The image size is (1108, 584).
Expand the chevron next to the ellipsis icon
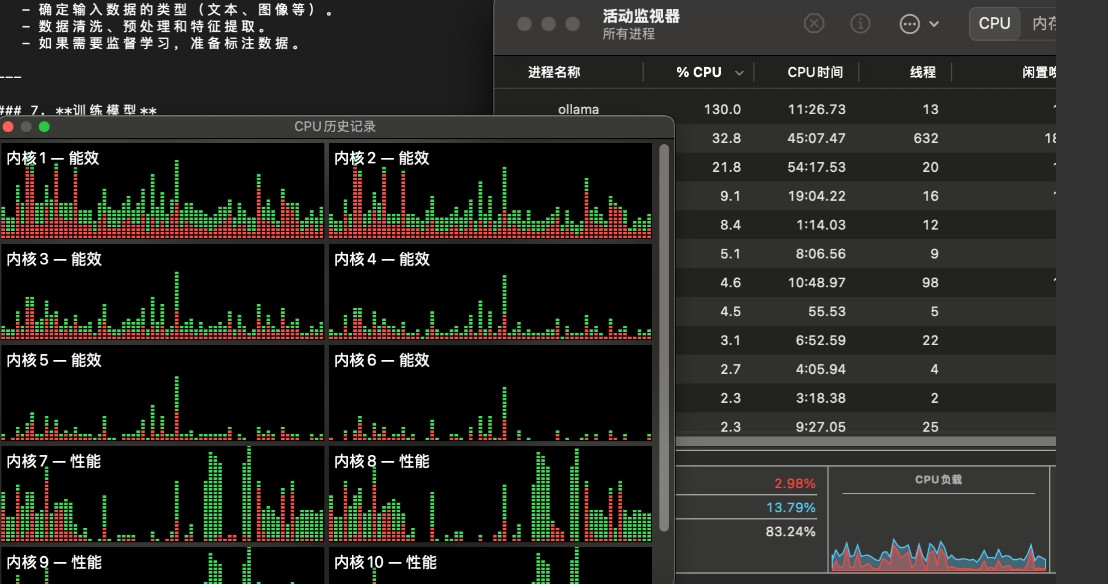934,24
